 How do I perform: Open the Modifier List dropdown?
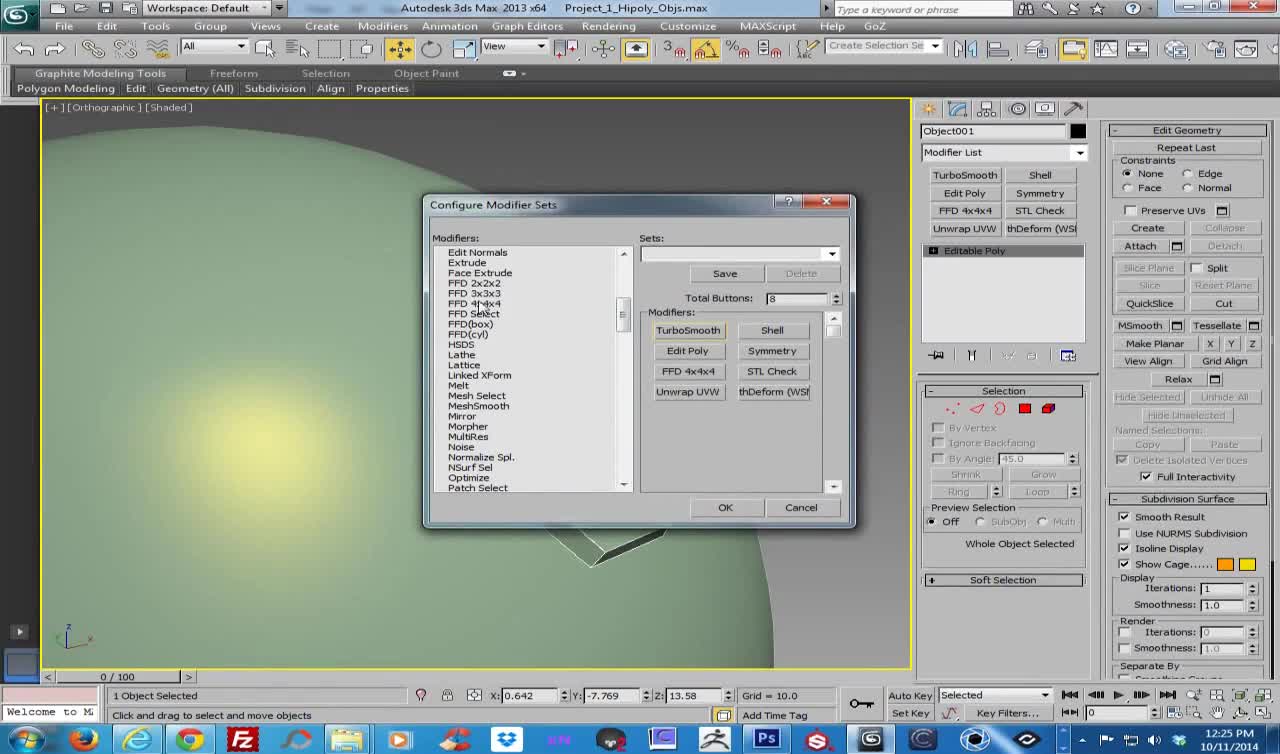click(x=1079, y=153)
